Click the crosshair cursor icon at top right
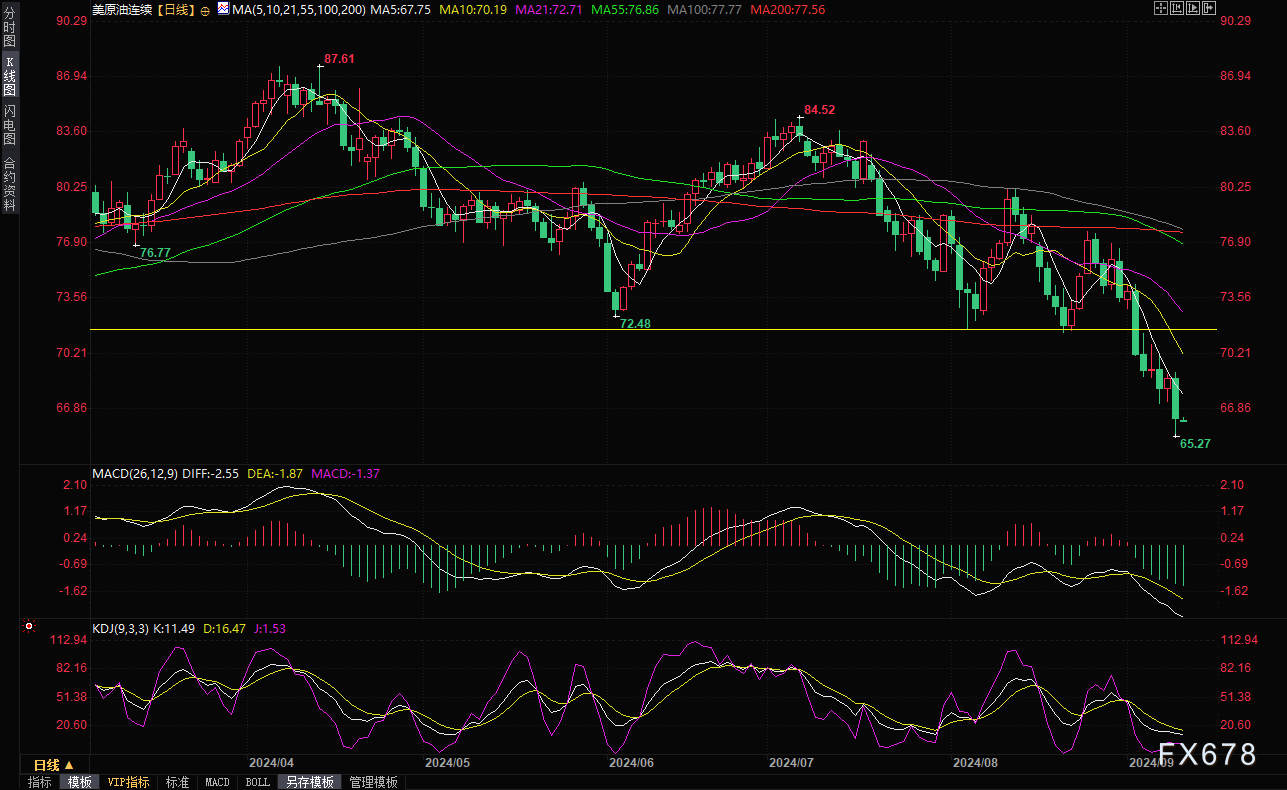This screenshot has height=790, width=1287. (x=1161, y=8)
